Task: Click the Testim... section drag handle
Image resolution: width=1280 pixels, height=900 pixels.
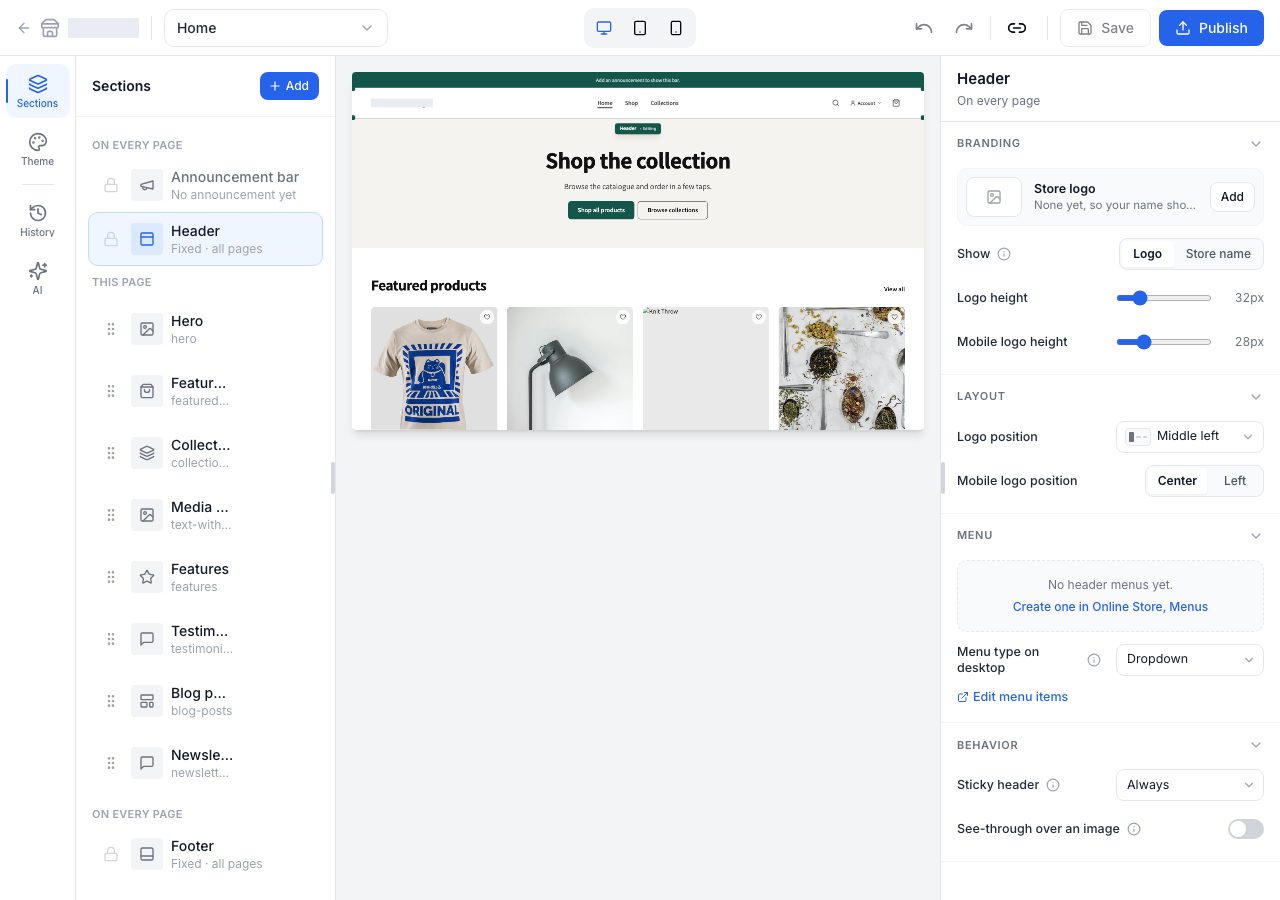Action: [x=111, y=639]
